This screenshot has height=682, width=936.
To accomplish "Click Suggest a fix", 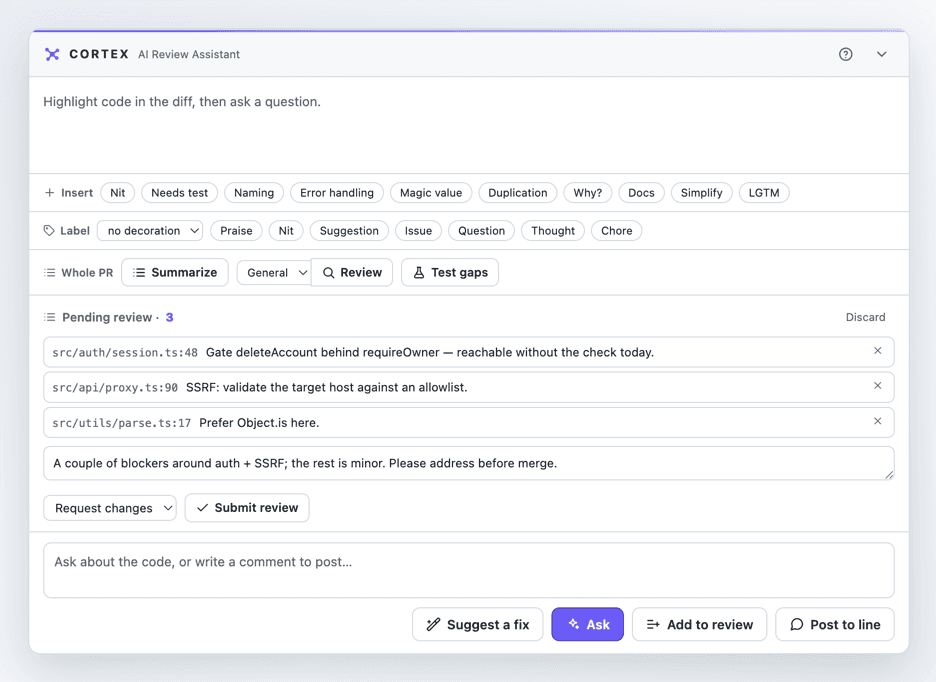I will tap(478, 625).
